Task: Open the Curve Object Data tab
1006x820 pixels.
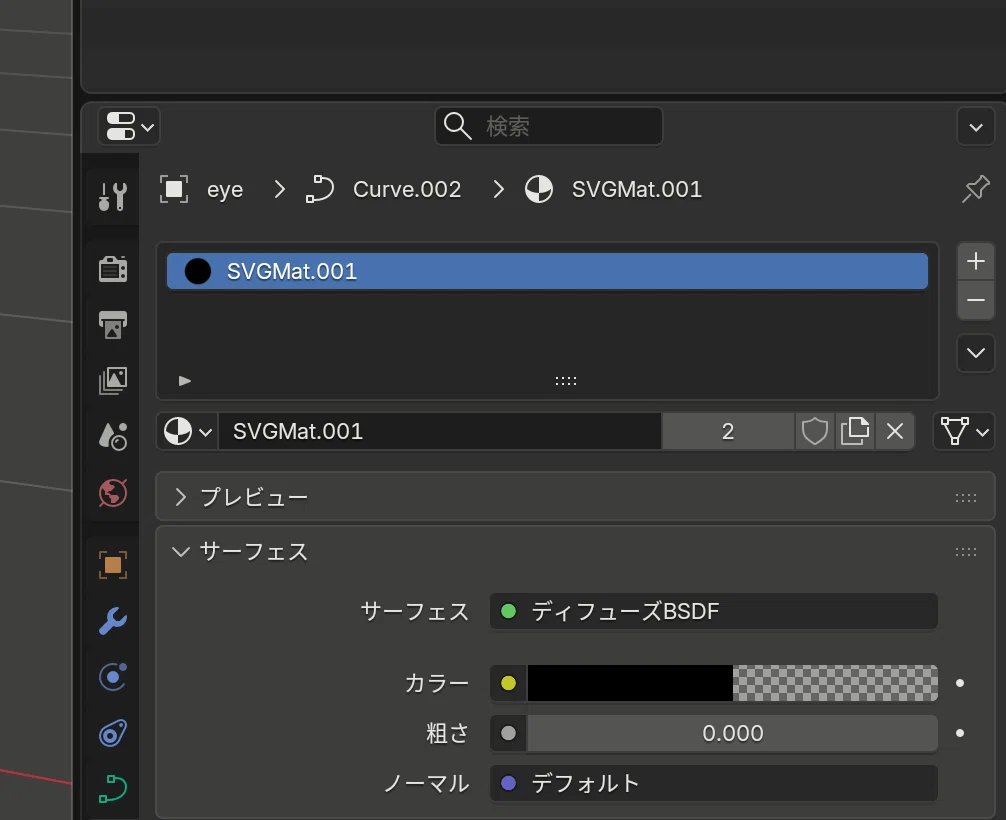Action: (x=113, y=789)
